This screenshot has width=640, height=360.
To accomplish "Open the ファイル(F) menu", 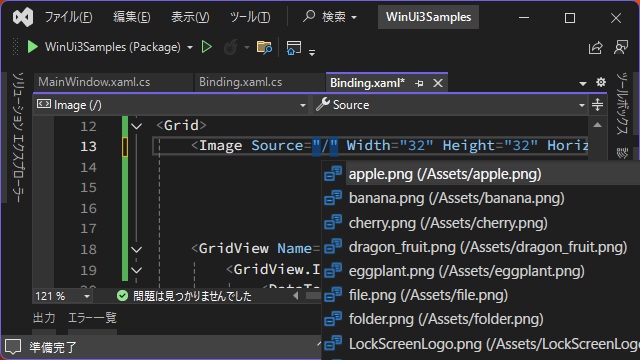I will click(68, 17).
